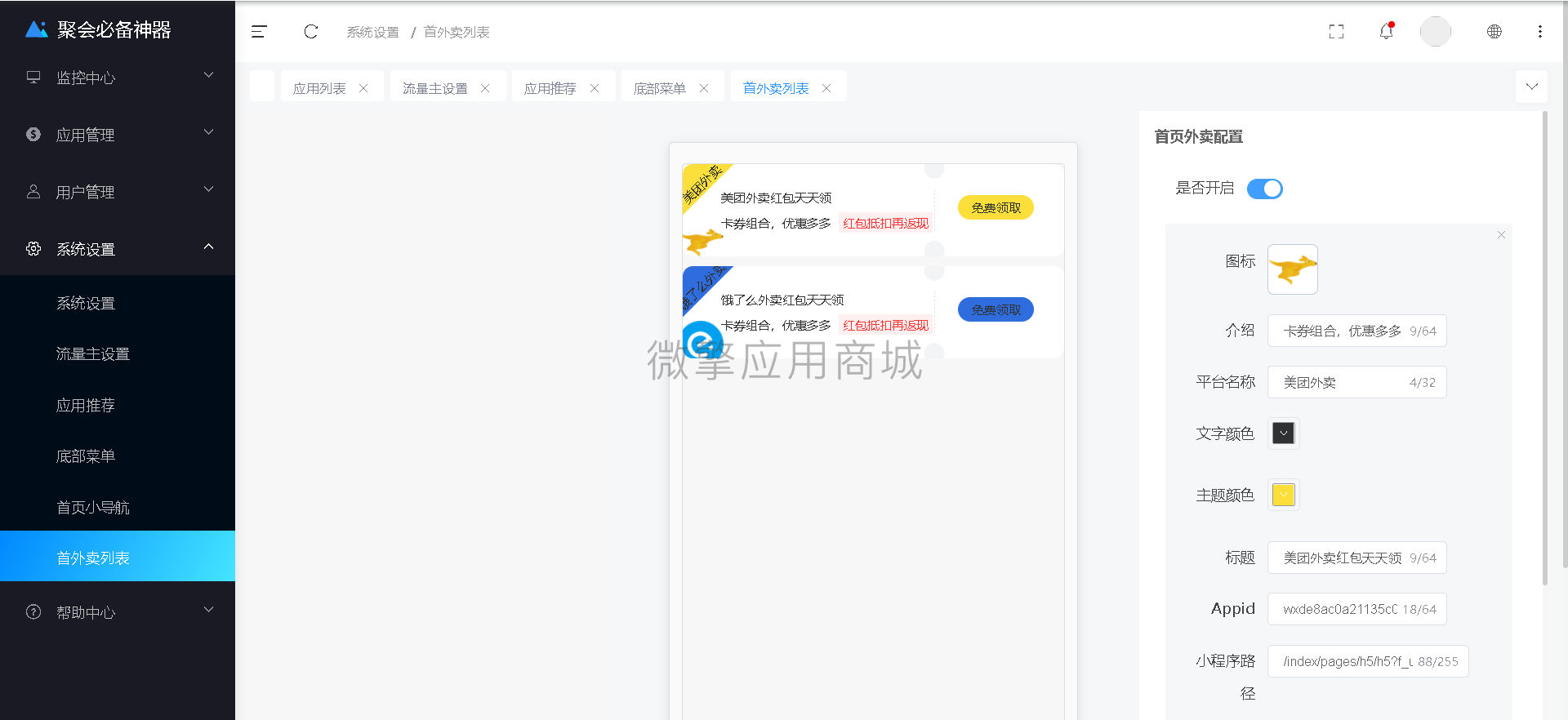The width and height of the screenshot is (1568, 720).
Task: Click the user avatar circle
Action: 1435,32
